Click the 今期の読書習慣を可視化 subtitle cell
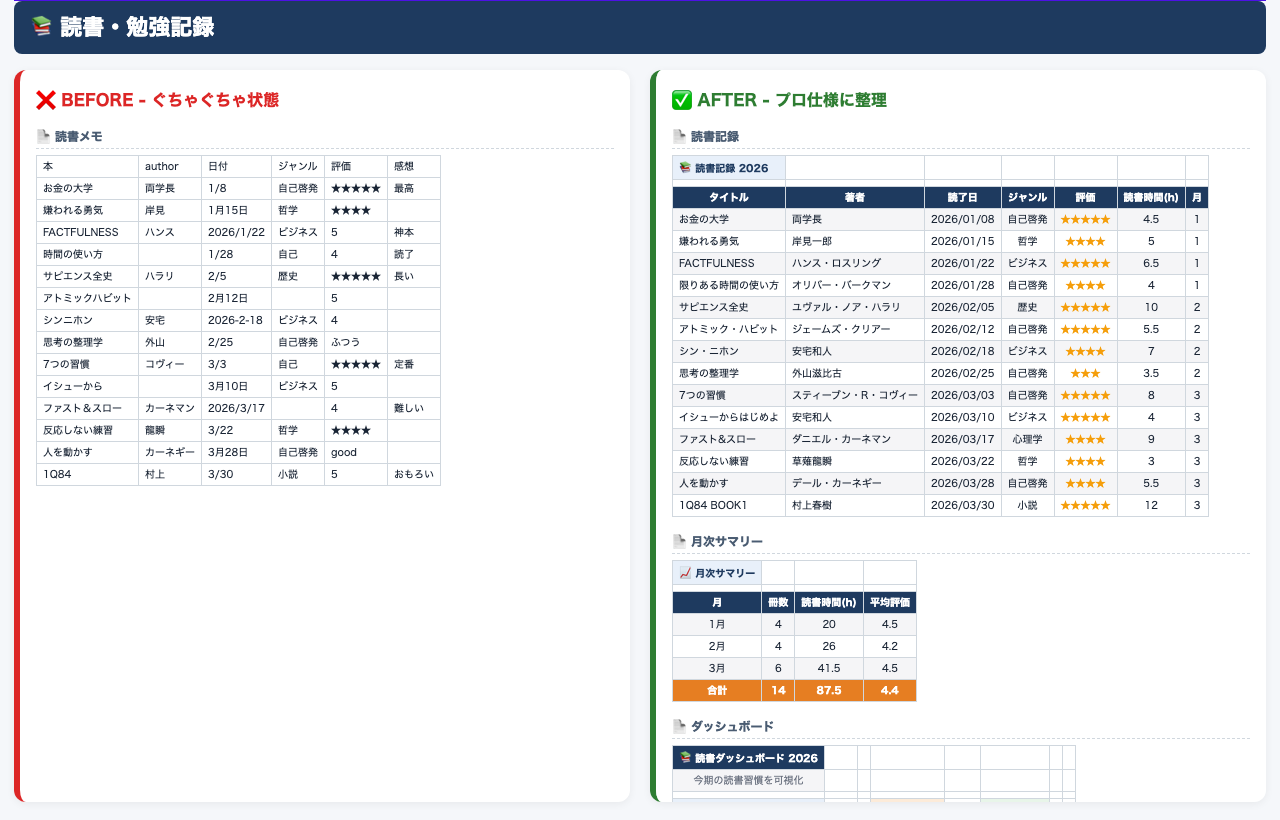The width and height of the screenshot is (1280, 820). coord(748,780)
